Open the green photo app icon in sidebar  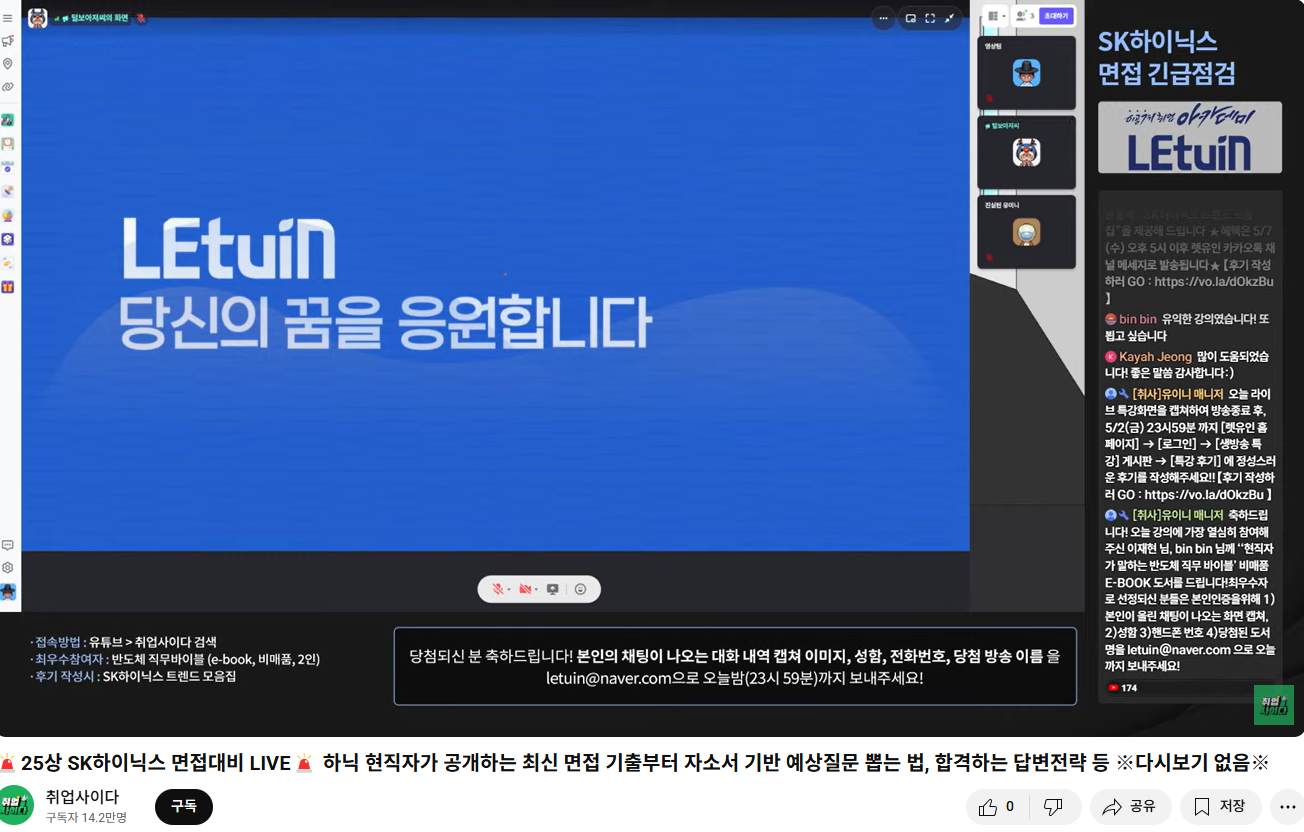point(7,120)
